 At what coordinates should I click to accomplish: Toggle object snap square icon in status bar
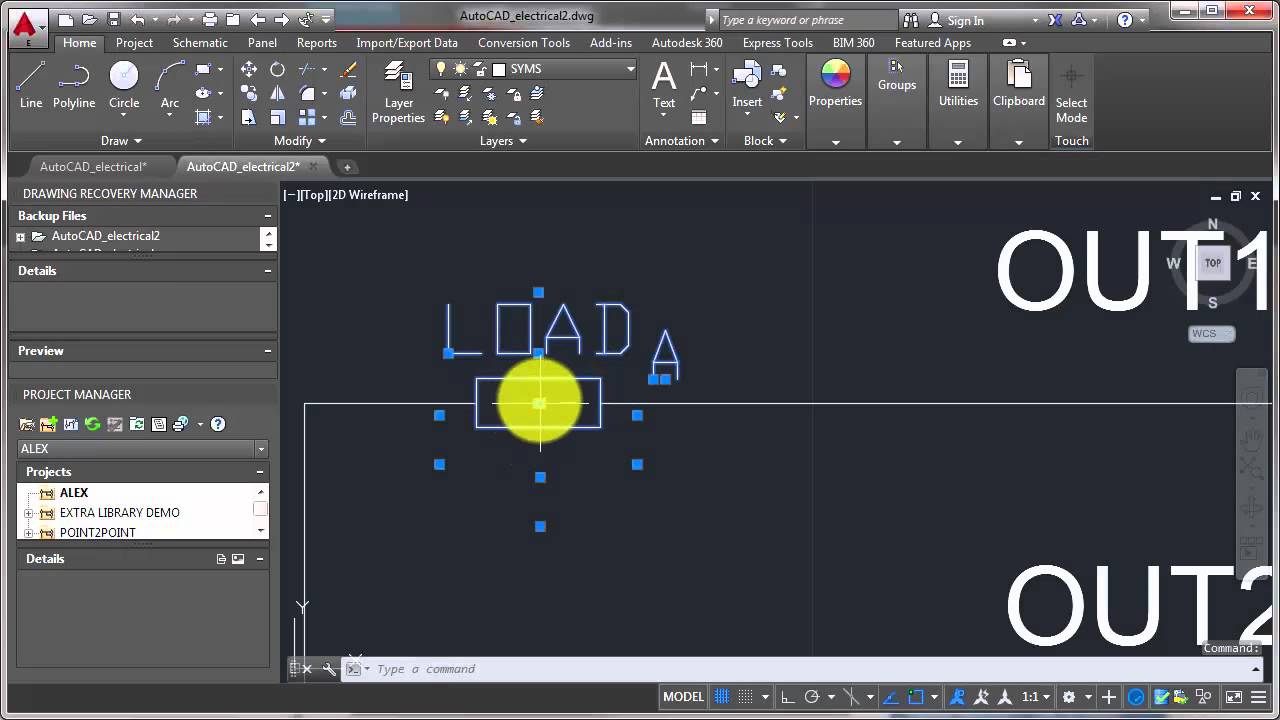click(915, 697)
